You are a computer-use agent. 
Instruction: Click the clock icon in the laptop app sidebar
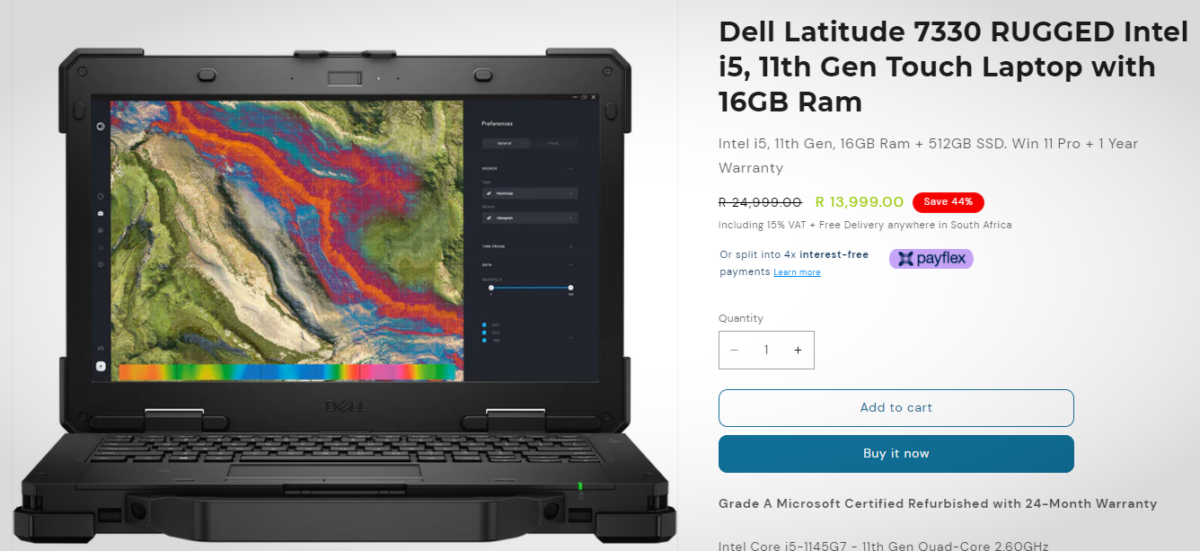coord(101,195)
